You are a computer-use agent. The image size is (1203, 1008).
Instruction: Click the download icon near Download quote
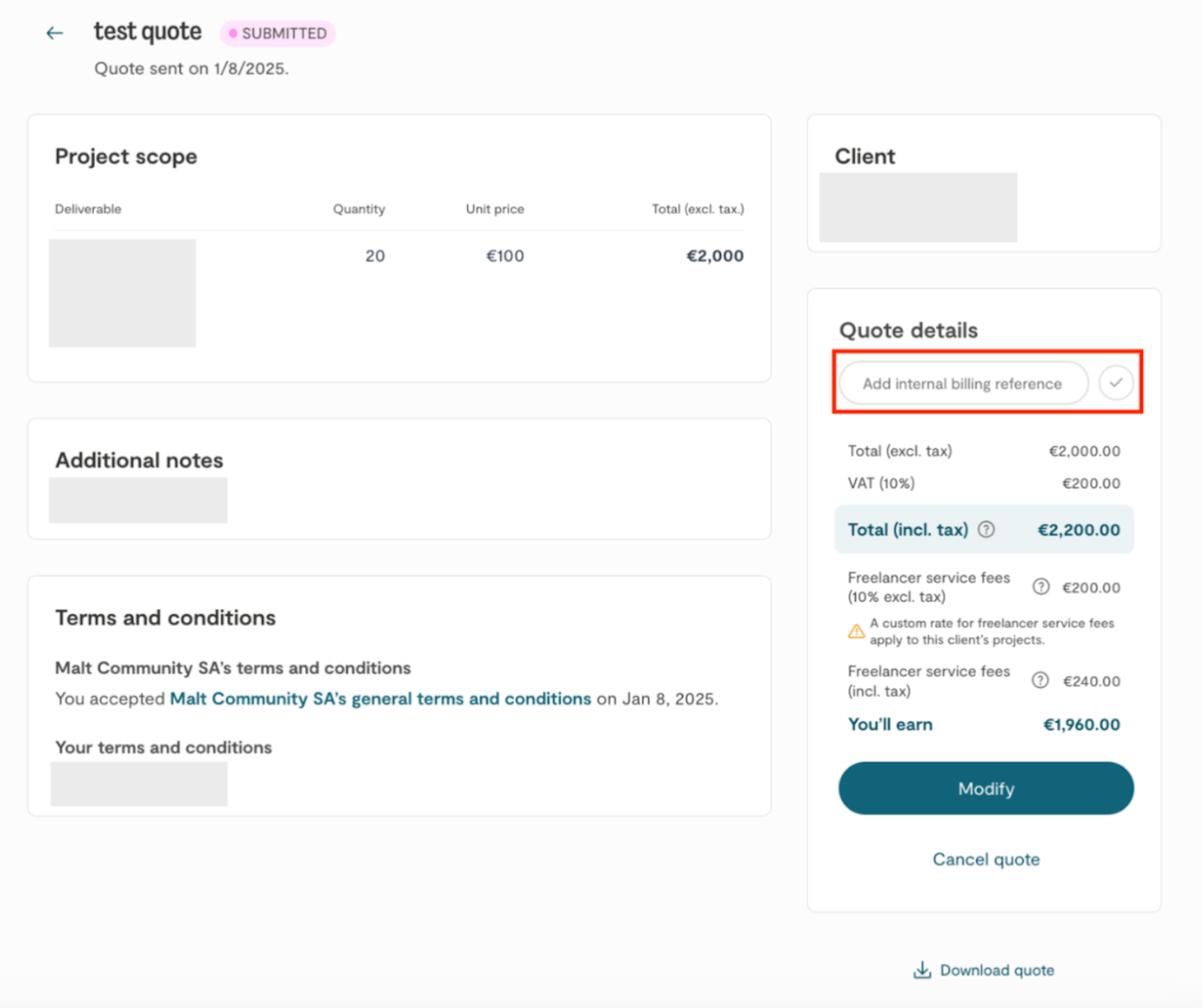(922, 970)
